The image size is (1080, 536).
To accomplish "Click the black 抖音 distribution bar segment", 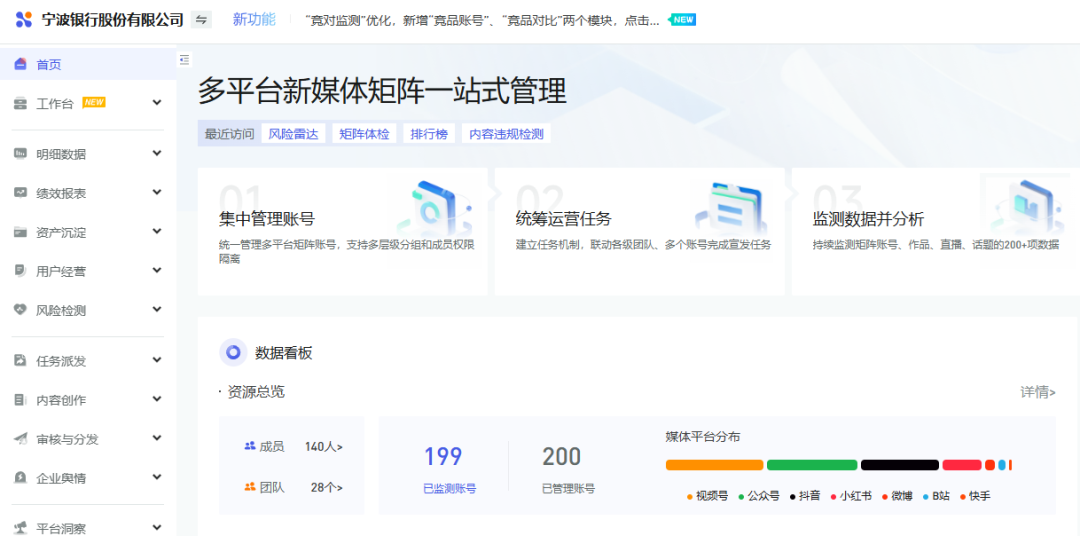I will [900, 465].
